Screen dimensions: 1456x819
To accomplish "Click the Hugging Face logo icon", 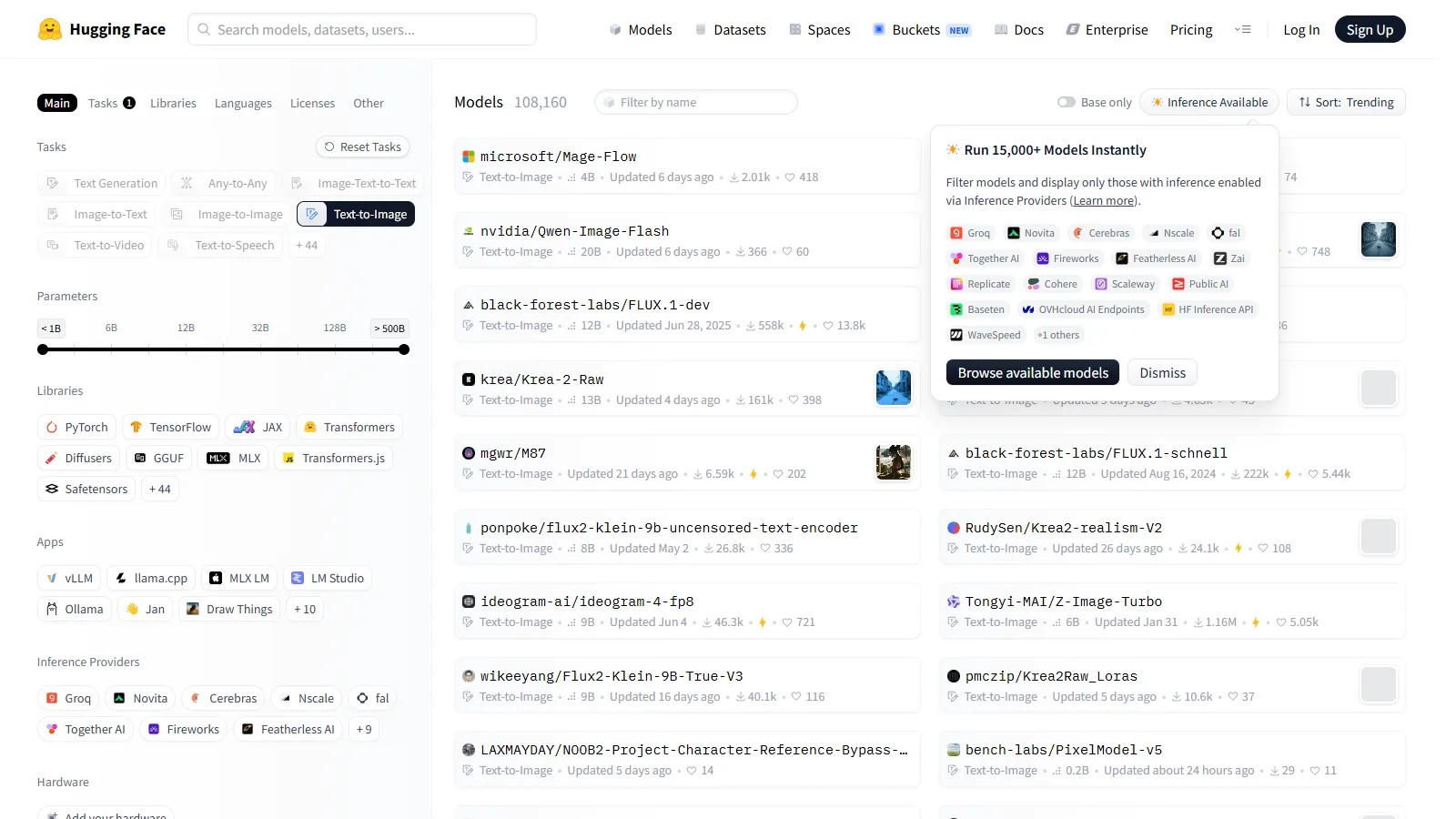I will (x=50, y=29).
